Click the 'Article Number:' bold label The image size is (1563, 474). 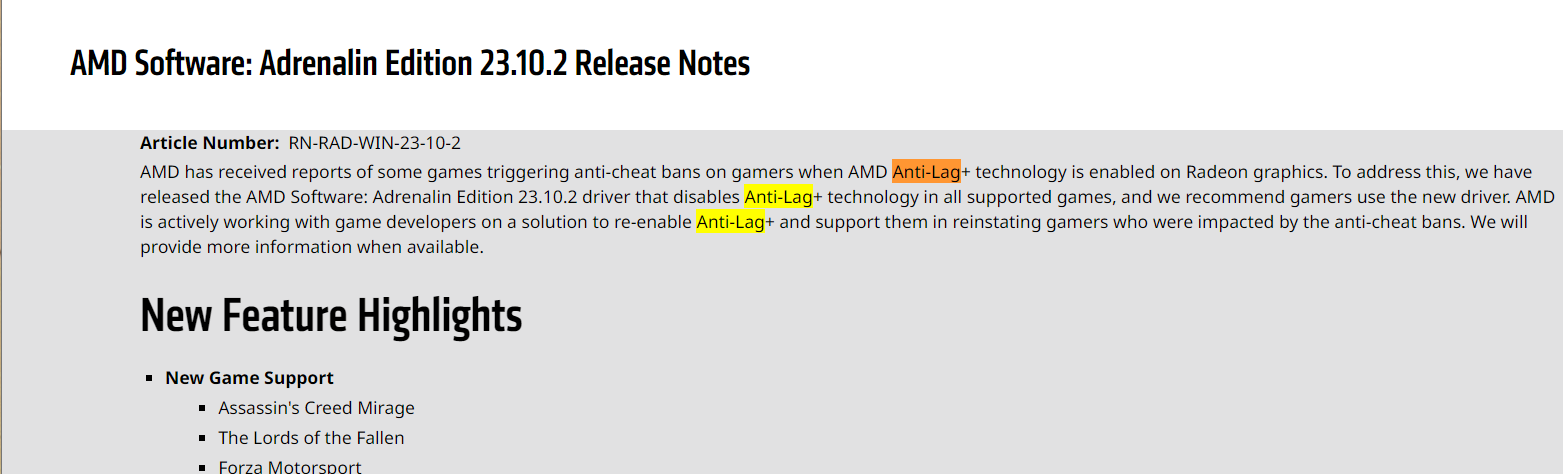tap(210, 143)
